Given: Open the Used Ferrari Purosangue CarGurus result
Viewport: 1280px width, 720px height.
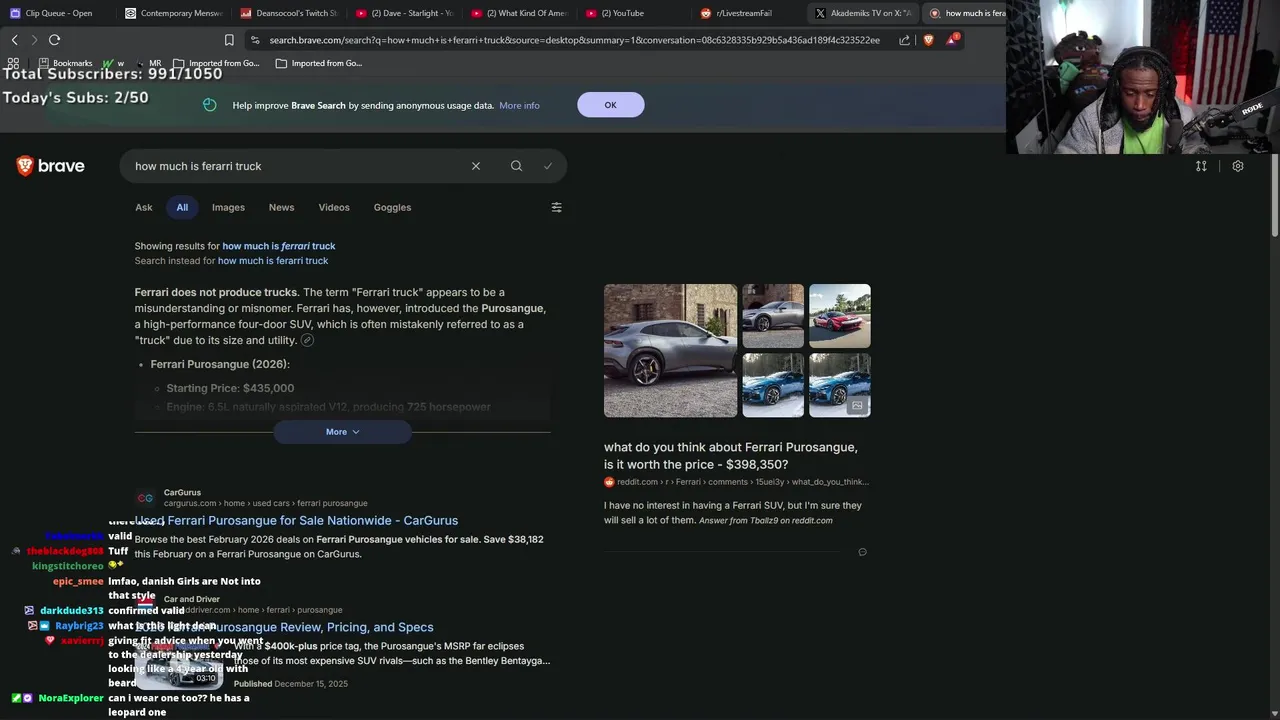Looking at the screenshot, I should [x=296, y=520].
